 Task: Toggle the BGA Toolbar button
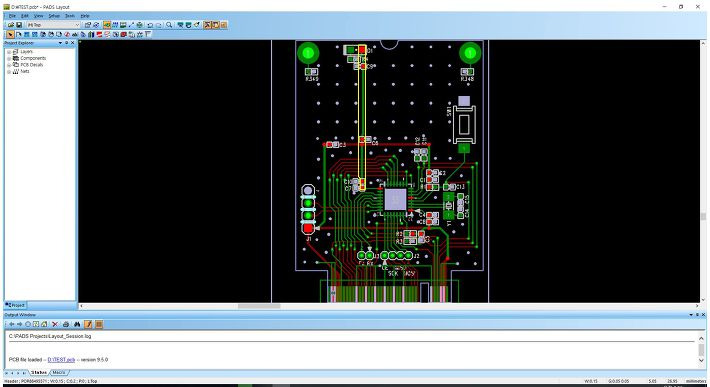click(x=139, y=25)
